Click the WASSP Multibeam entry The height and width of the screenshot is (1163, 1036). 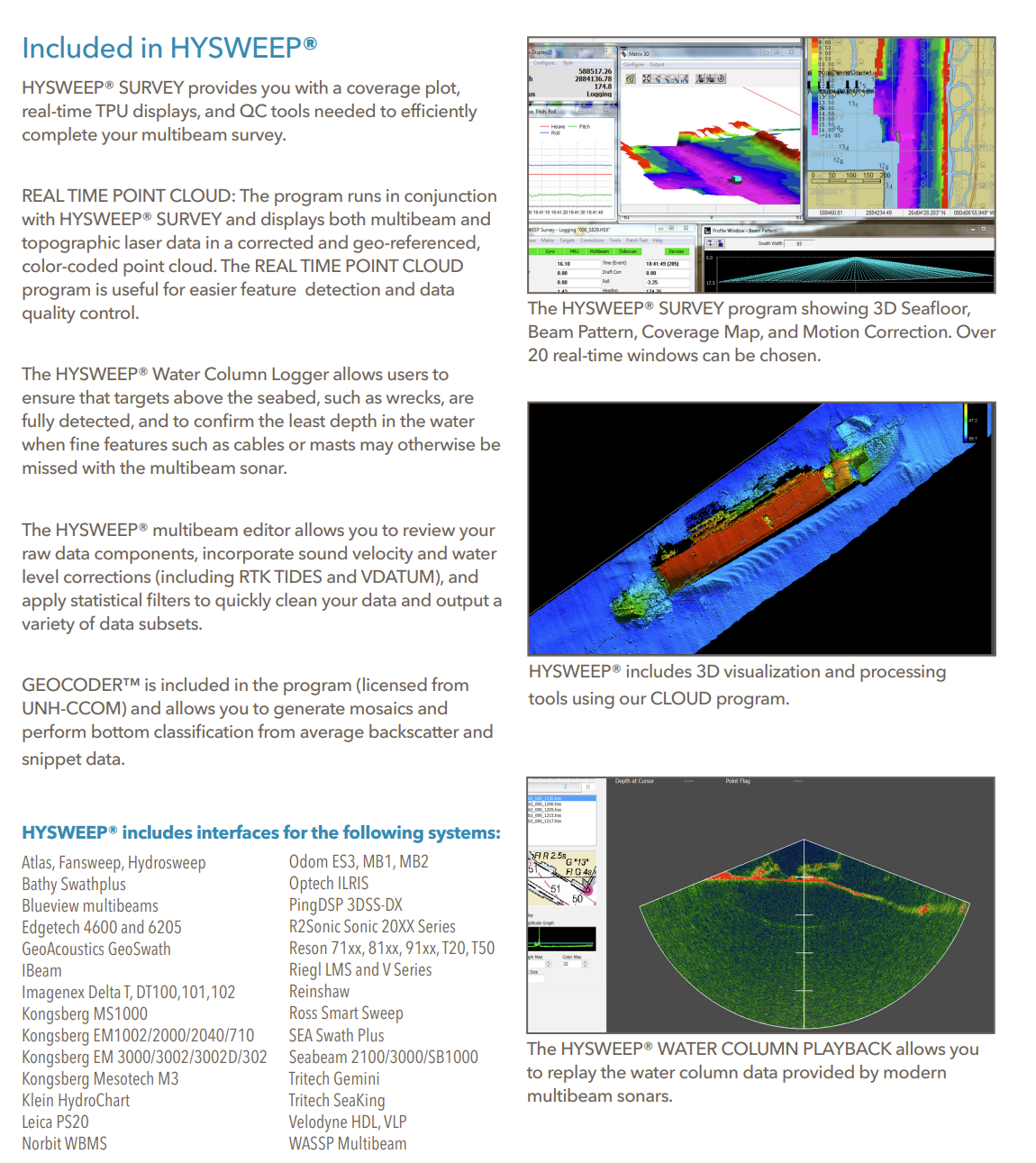coord(348,1143)
